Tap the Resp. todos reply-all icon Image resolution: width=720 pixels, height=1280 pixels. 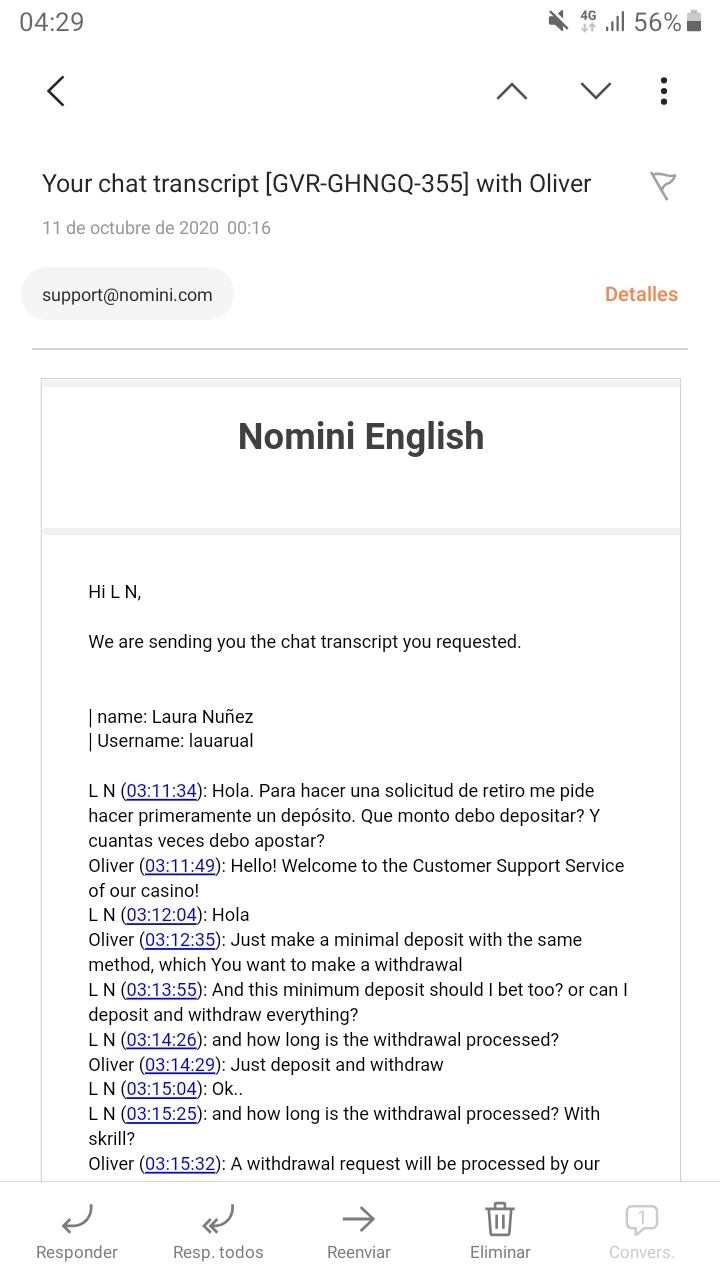(218, 1219)
